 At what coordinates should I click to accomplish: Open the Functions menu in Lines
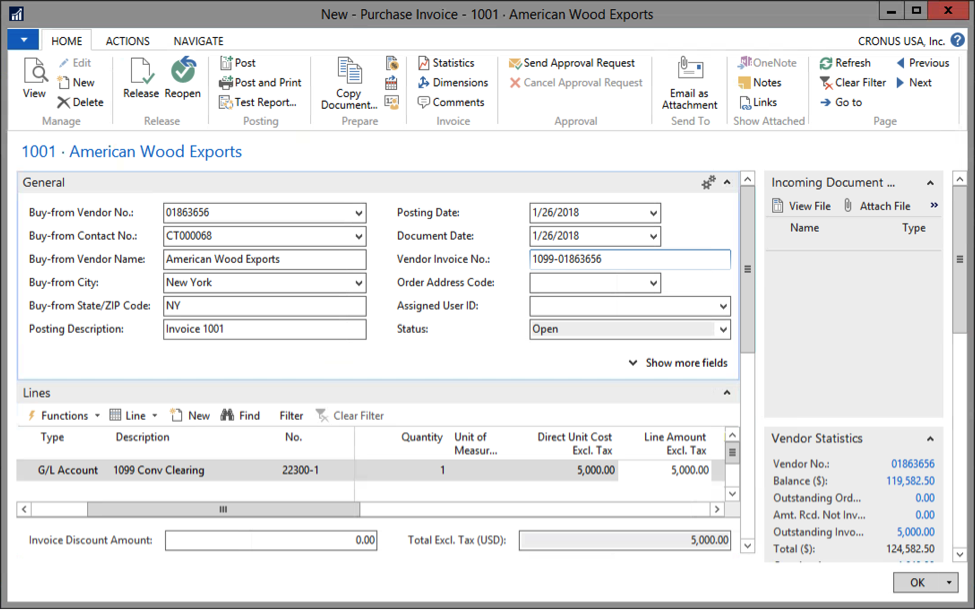coord(63,415)
